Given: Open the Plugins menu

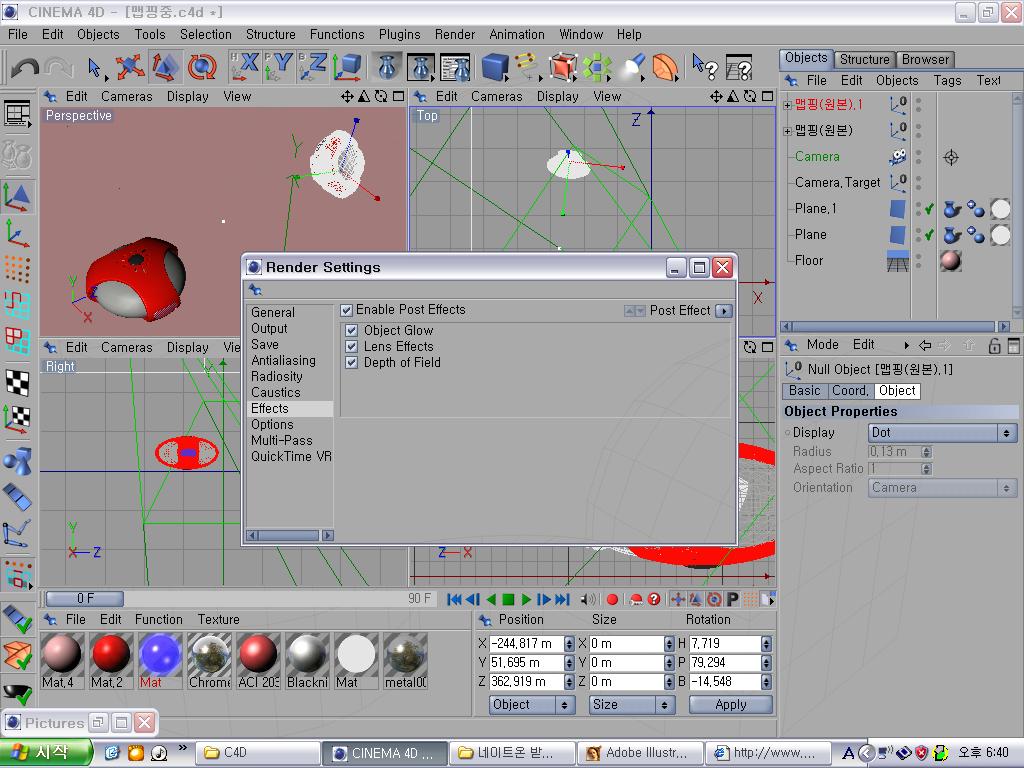Looking at the screenshot, I should point(400,34).
